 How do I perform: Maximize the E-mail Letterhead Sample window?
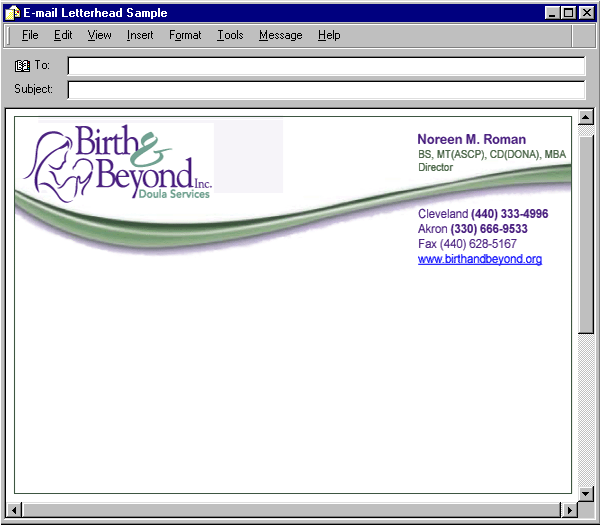(x=569, y=13)
